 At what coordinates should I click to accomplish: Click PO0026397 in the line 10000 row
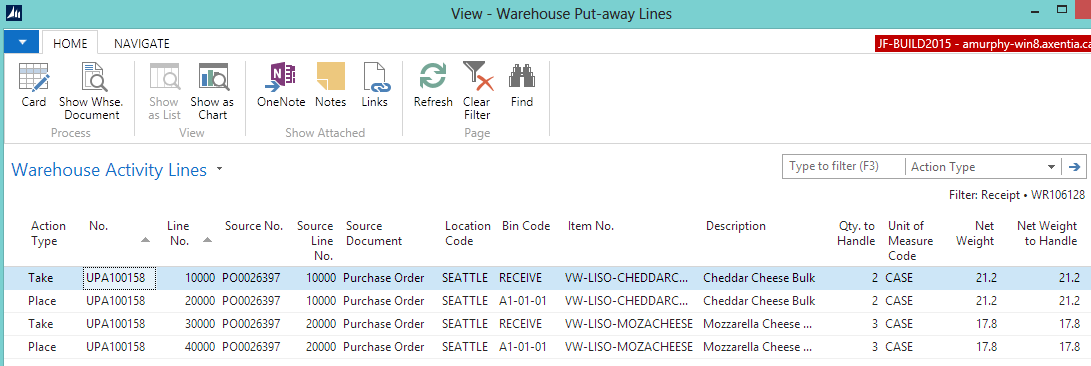point(251,278)
